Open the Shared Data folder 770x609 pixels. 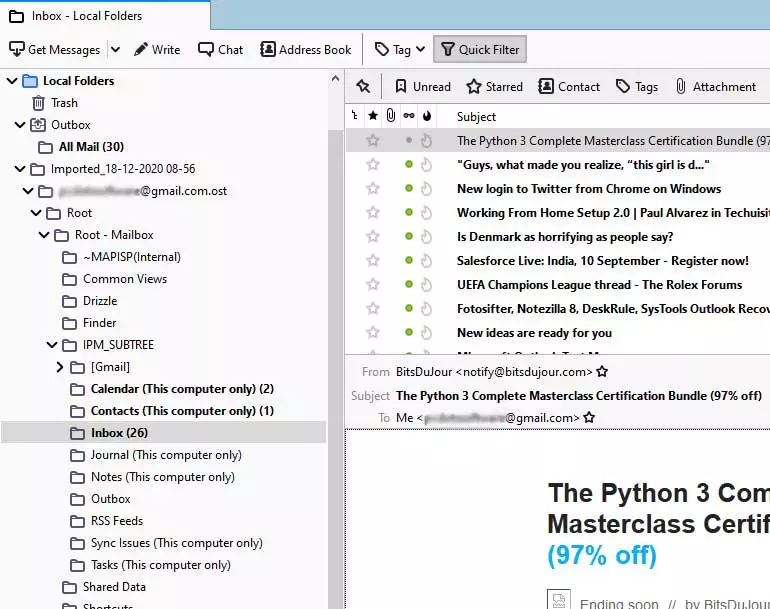tap(114, 587)
